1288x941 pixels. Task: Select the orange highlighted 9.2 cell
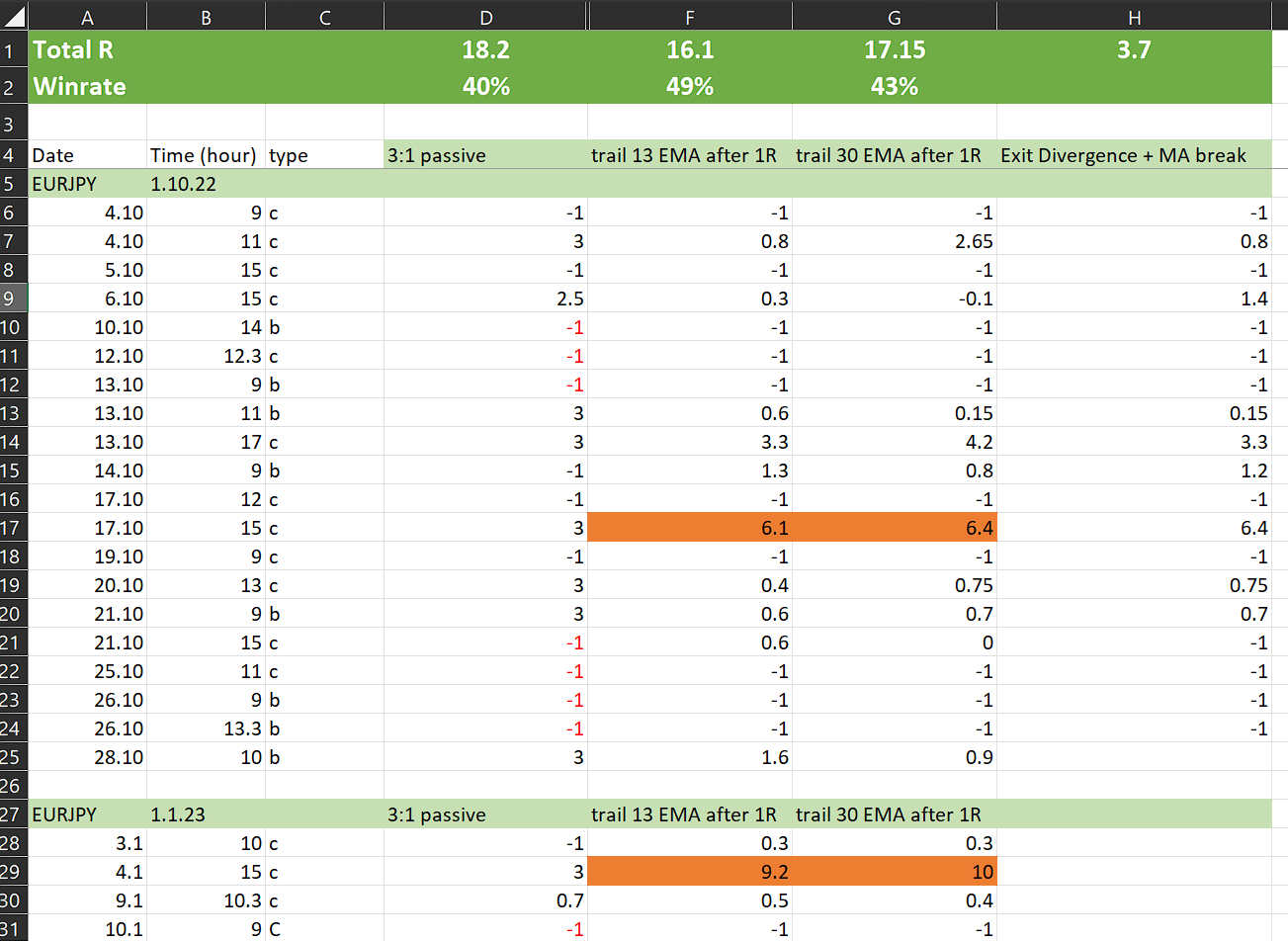(x=690, y=871)
